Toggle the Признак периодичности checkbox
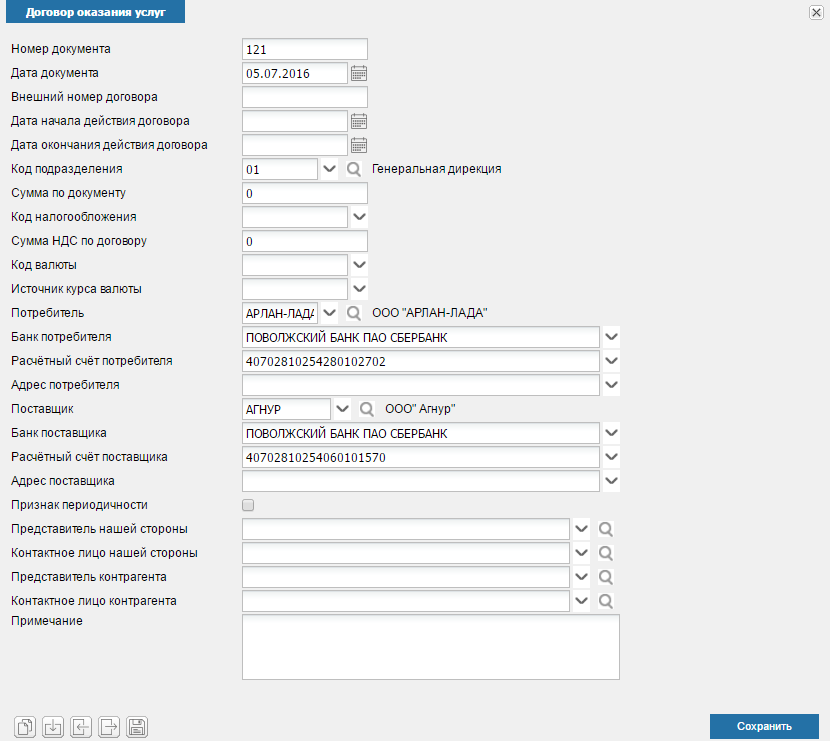 pos(248,505)
